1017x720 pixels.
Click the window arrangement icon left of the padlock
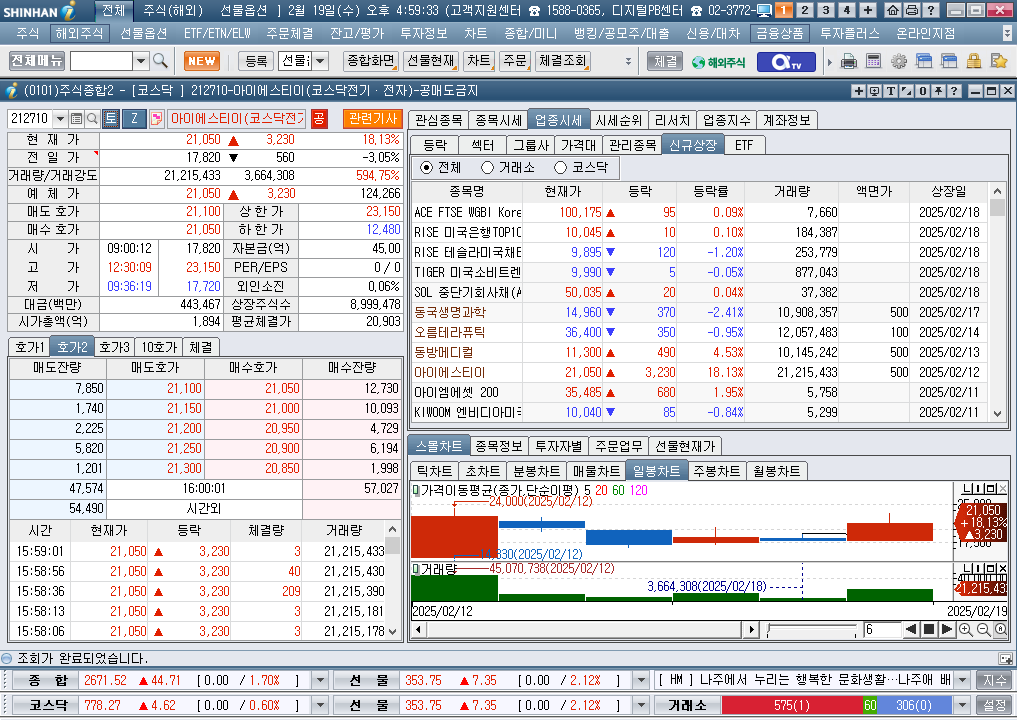coord(949,62)
